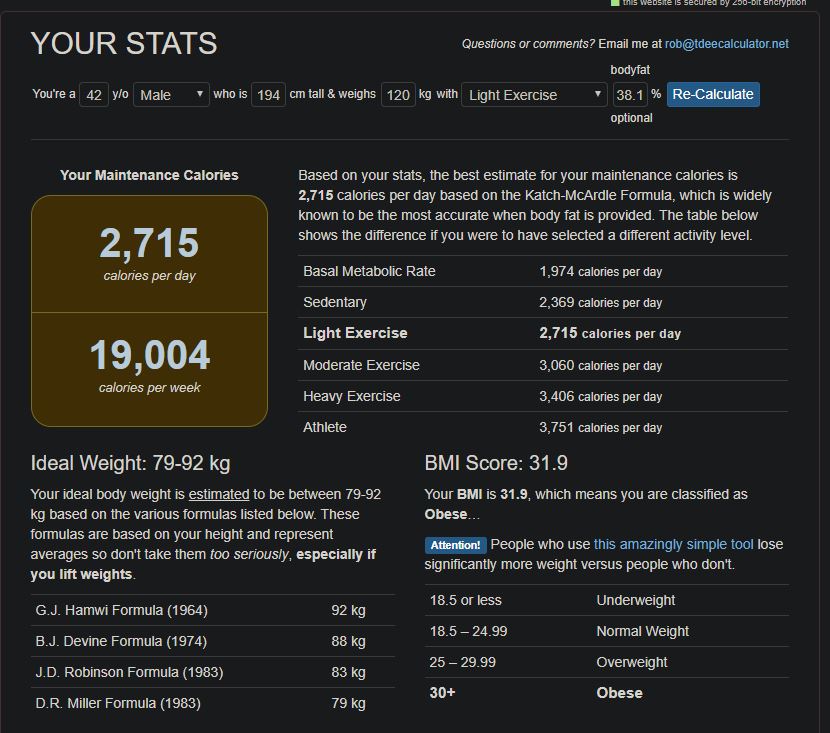The image size is (830, 733).
Task: Open the rob@tdeecalculator.net email link
Action: (x=726, y=44)
